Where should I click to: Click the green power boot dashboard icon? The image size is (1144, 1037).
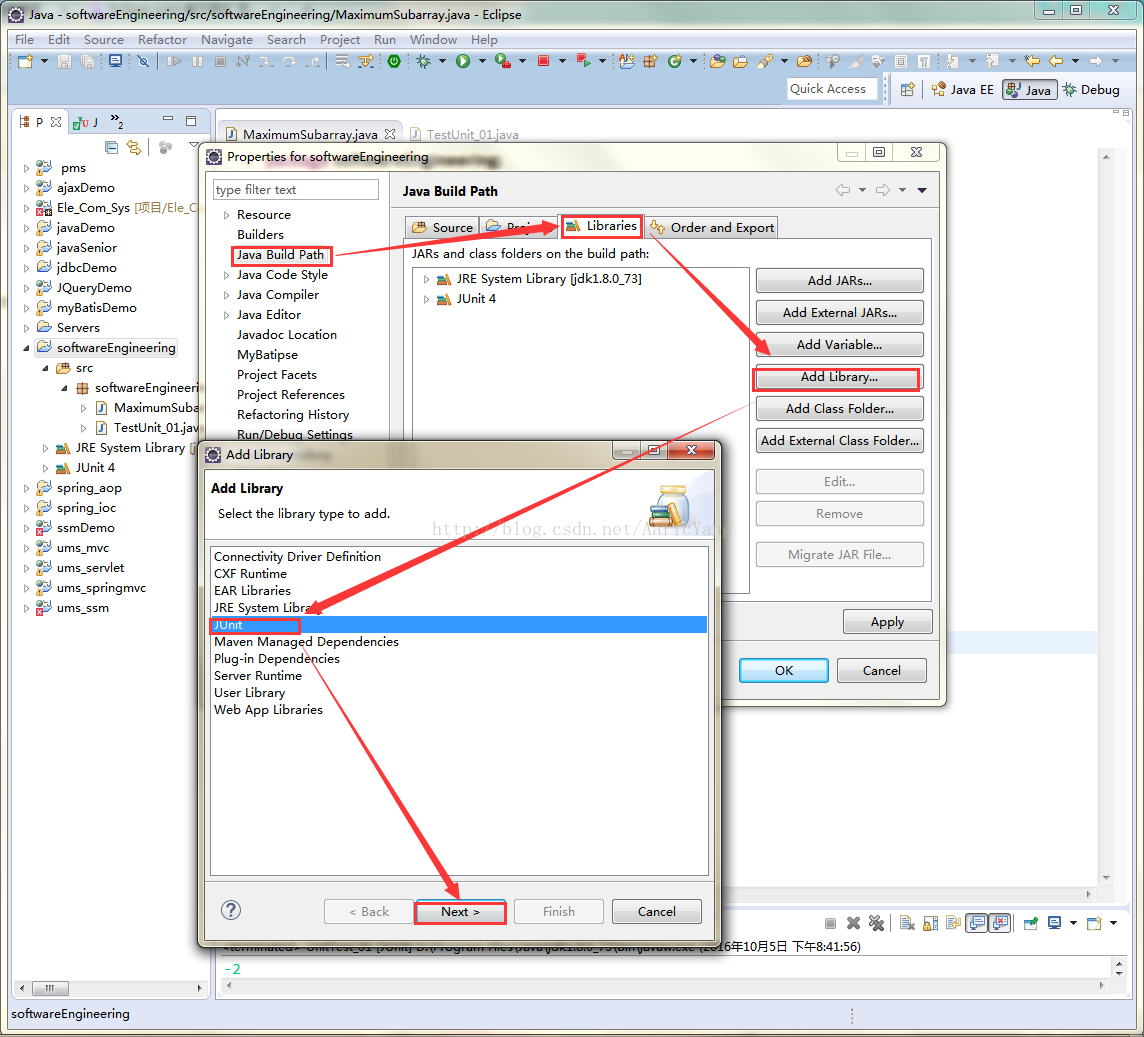(x=394, y=61)
